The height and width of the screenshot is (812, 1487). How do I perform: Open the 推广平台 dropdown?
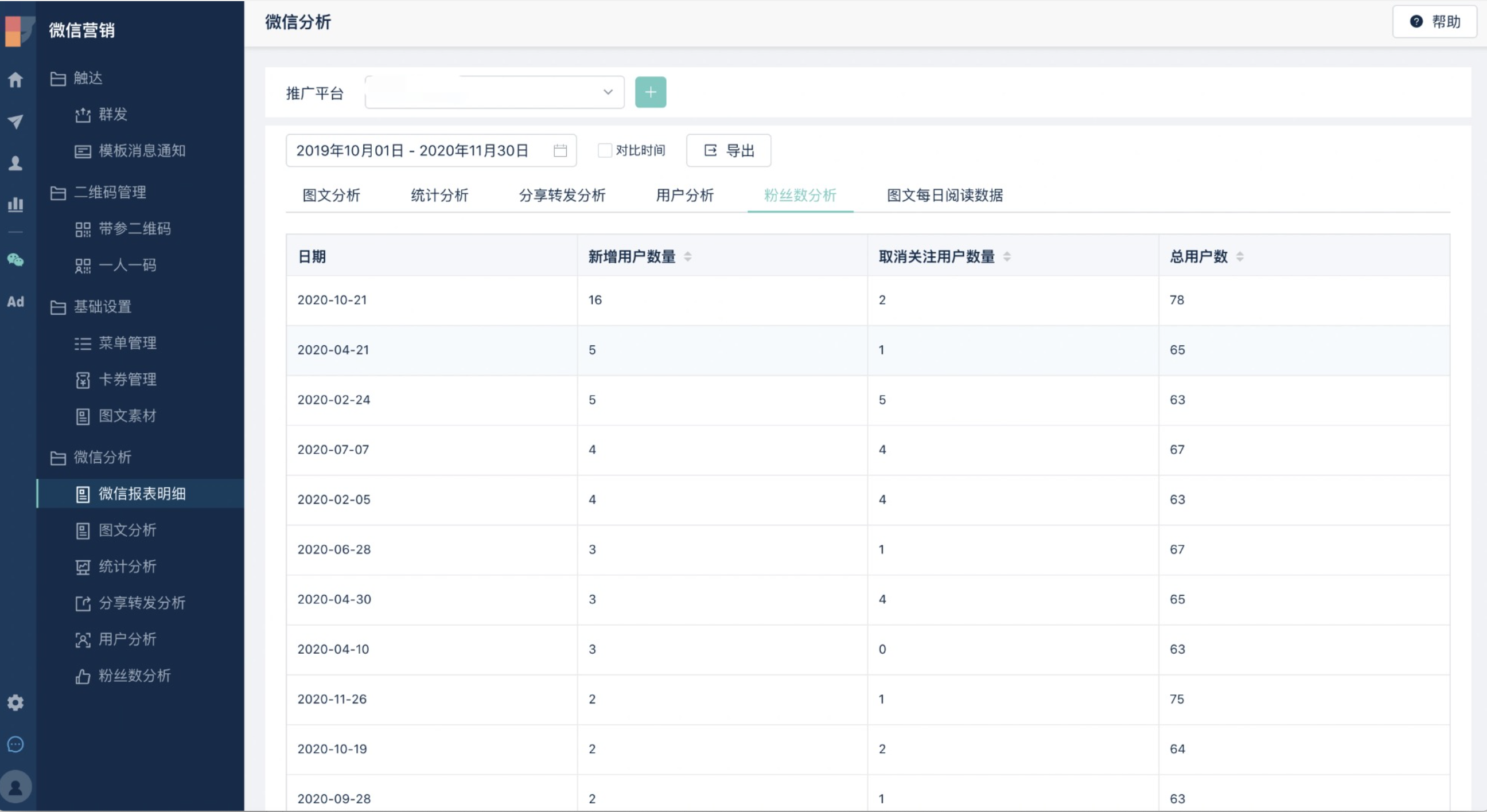click(494, 92)
